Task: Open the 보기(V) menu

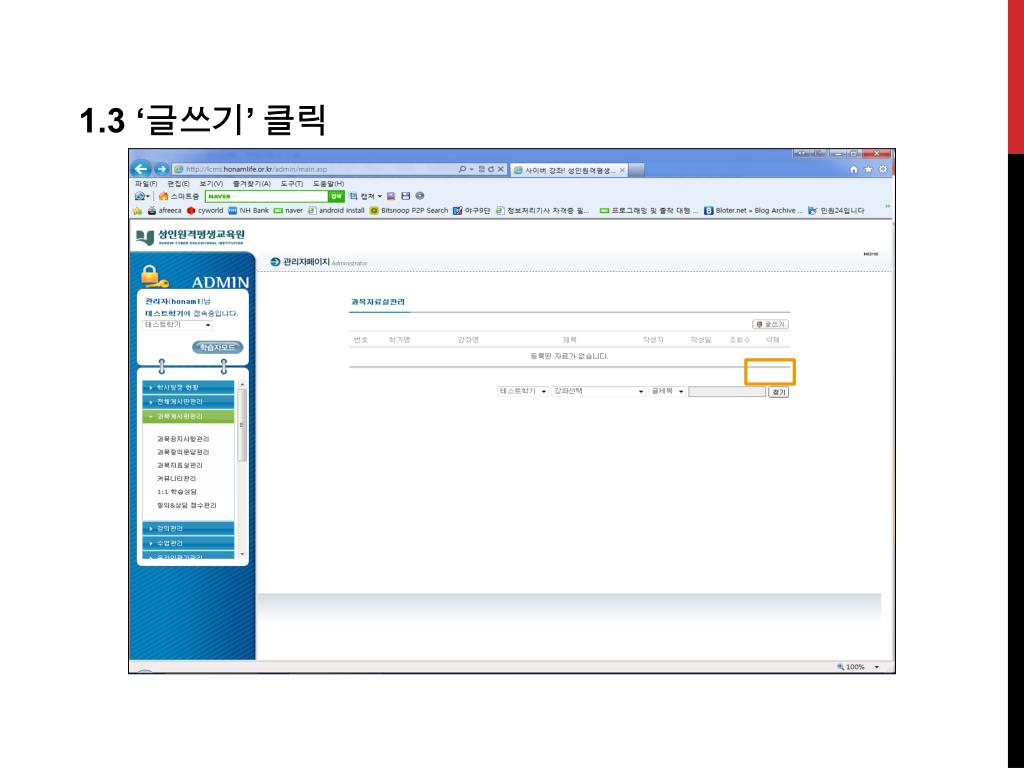Action: coord(211,184)
